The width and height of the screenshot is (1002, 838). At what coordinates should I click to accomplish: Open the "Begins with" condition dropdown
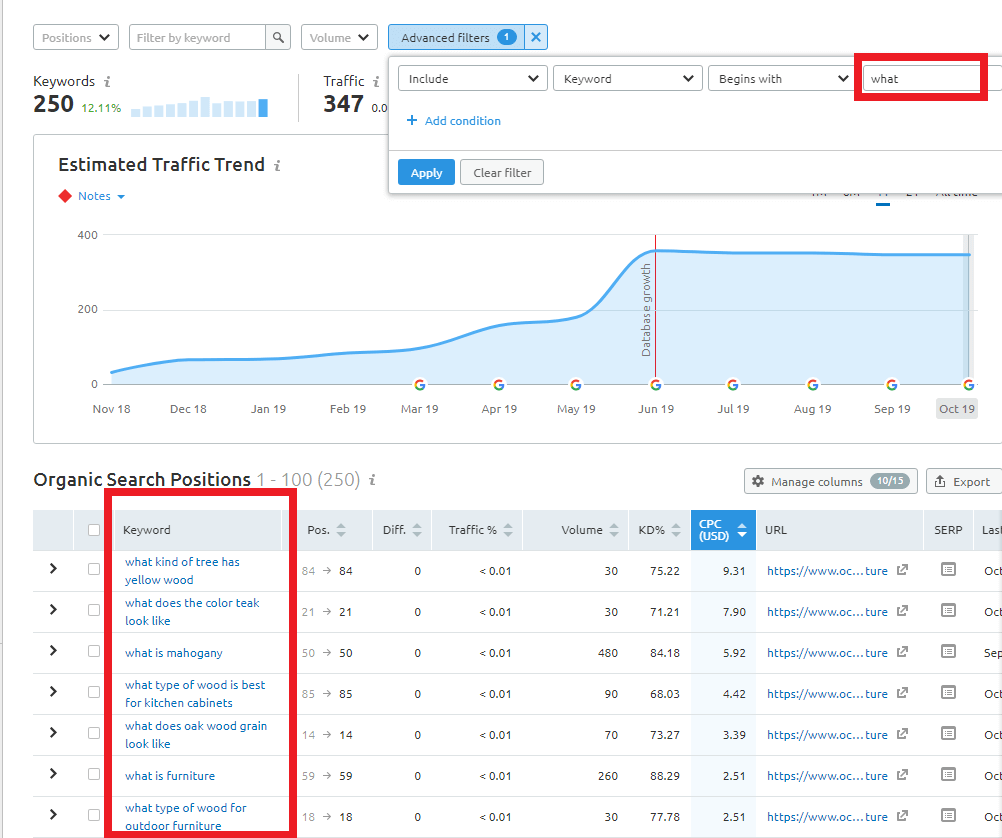(780, 77)
